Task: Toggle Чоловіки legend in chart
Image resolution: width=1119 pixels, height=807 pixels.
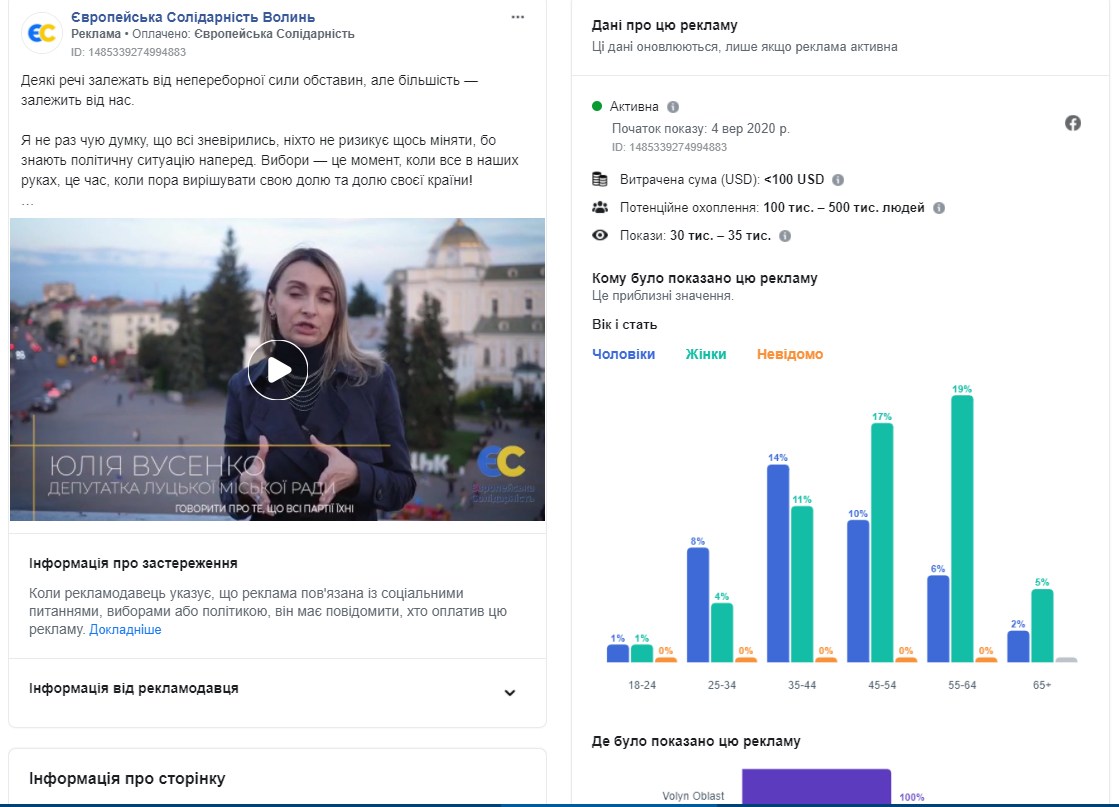Action: click(623, 354)
